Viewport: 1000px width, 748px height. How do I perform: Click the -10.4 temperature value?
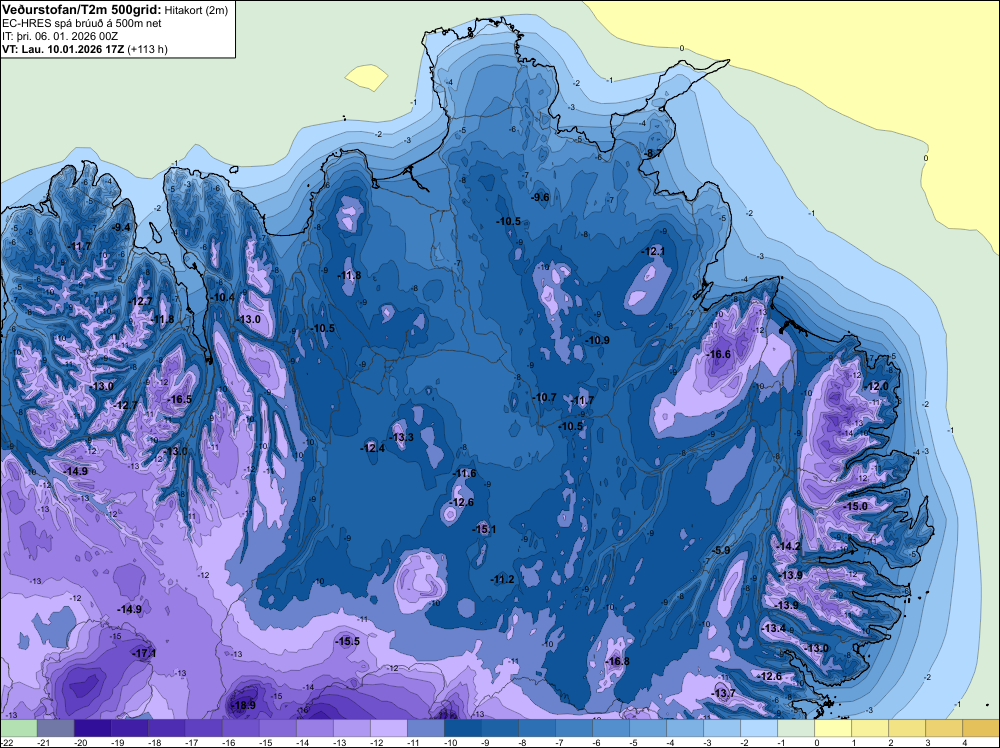click(223, 297)
